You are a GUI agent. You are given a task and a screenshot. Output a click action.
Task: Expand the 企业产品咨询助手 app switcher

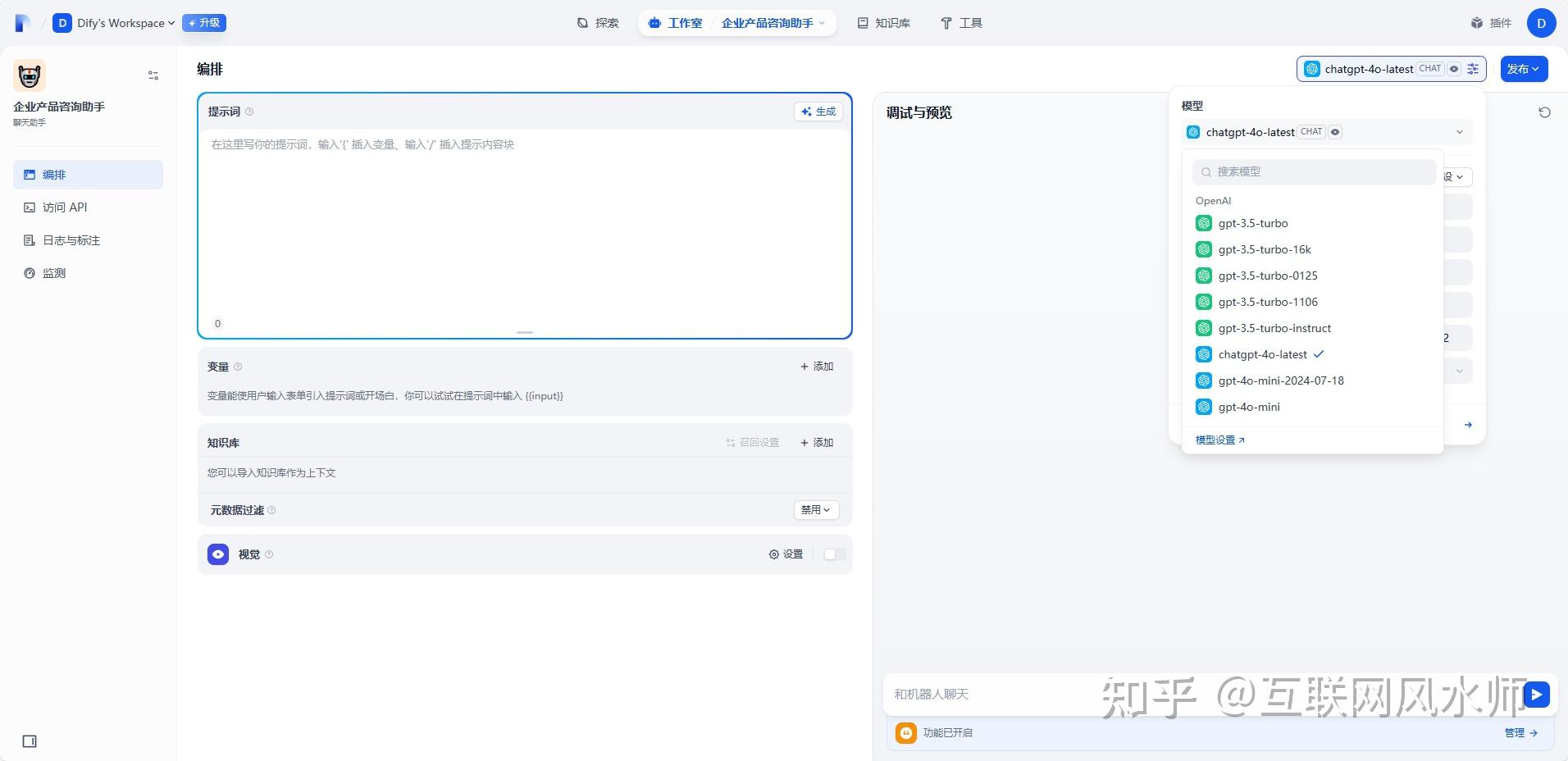pos(773,23)
